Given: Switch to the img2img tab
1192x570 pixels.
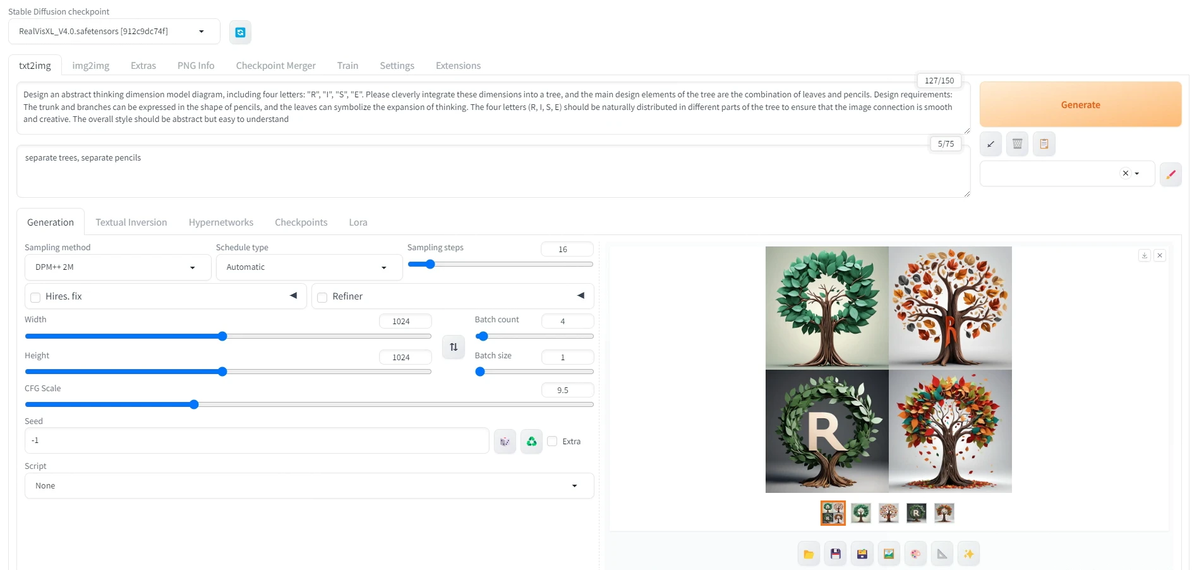Looking at the screenshot, I should coord(90,65).
